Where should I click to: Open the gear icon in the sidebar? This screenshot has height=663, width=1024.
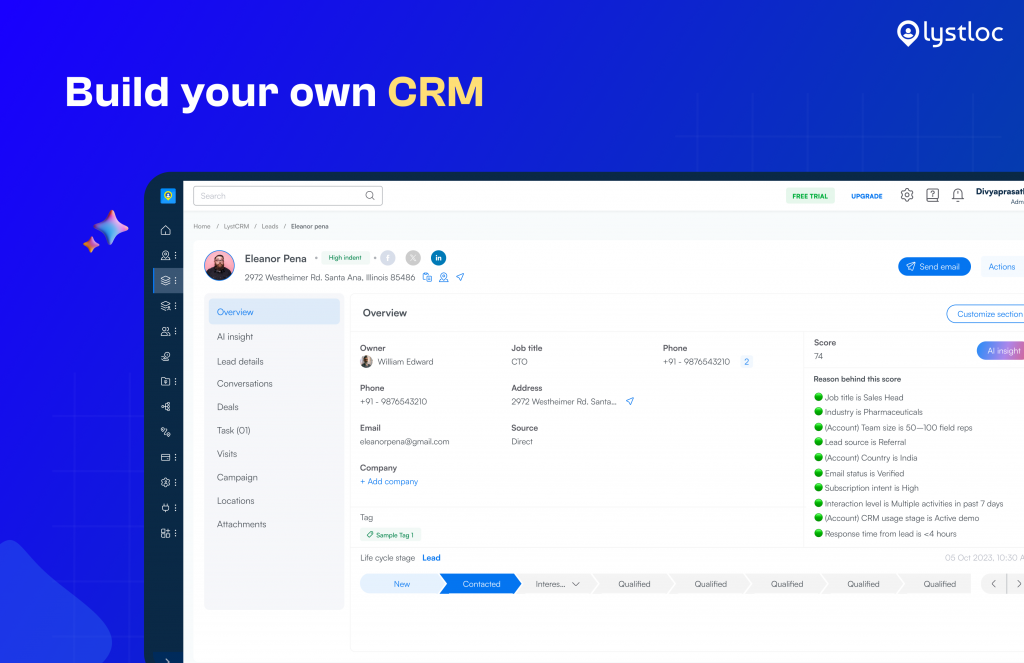(x=166, y=482)
